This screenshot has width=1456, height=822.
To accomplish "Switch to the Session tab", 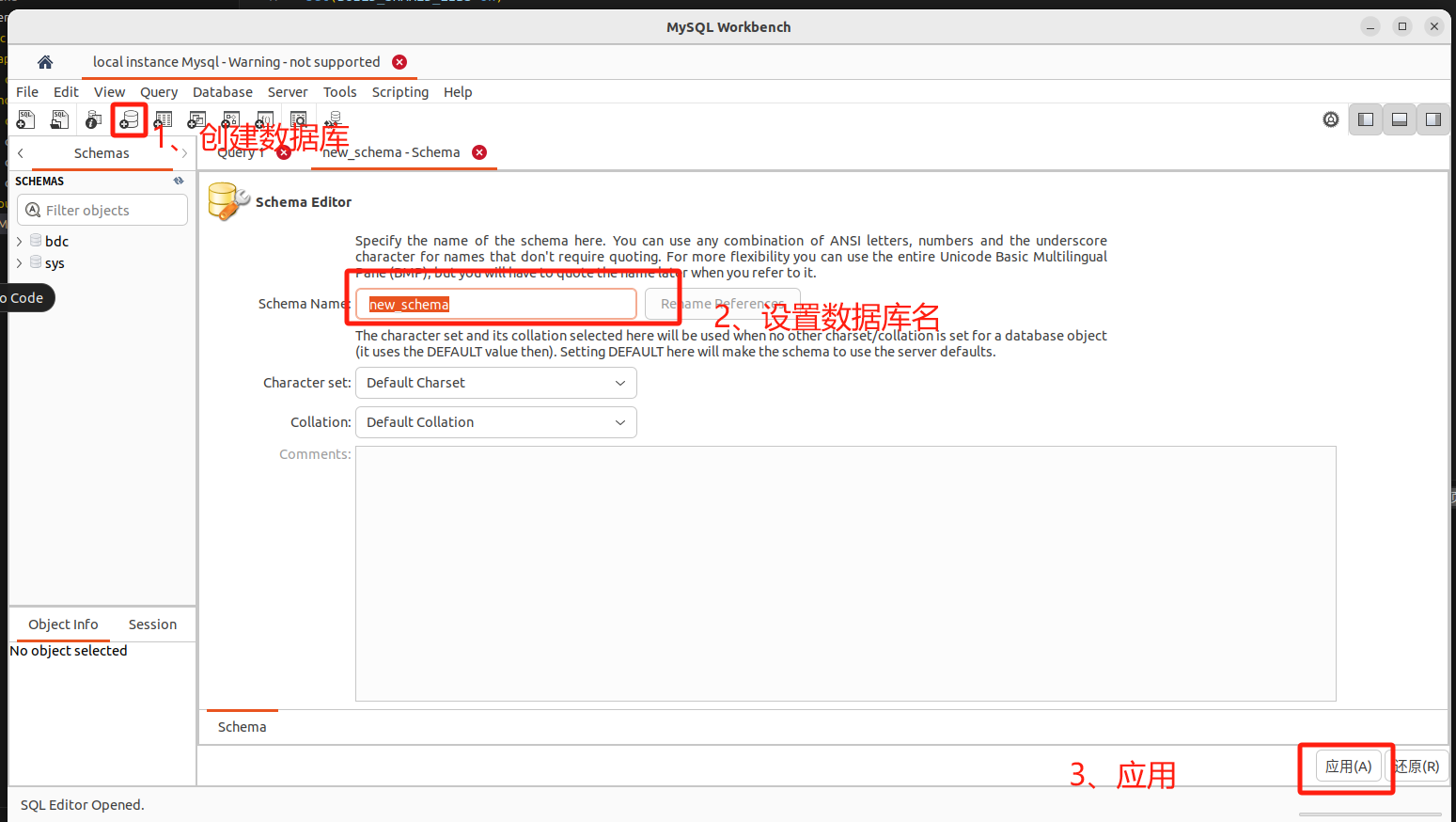I will coord(152,624).
